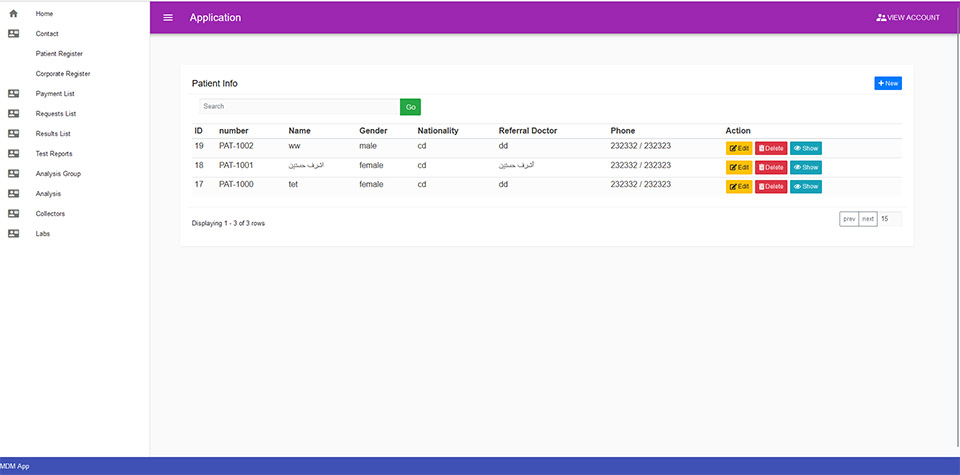Screen dimensions: 960x475
Task: Open the Home menu item
Action: [44, 13]
